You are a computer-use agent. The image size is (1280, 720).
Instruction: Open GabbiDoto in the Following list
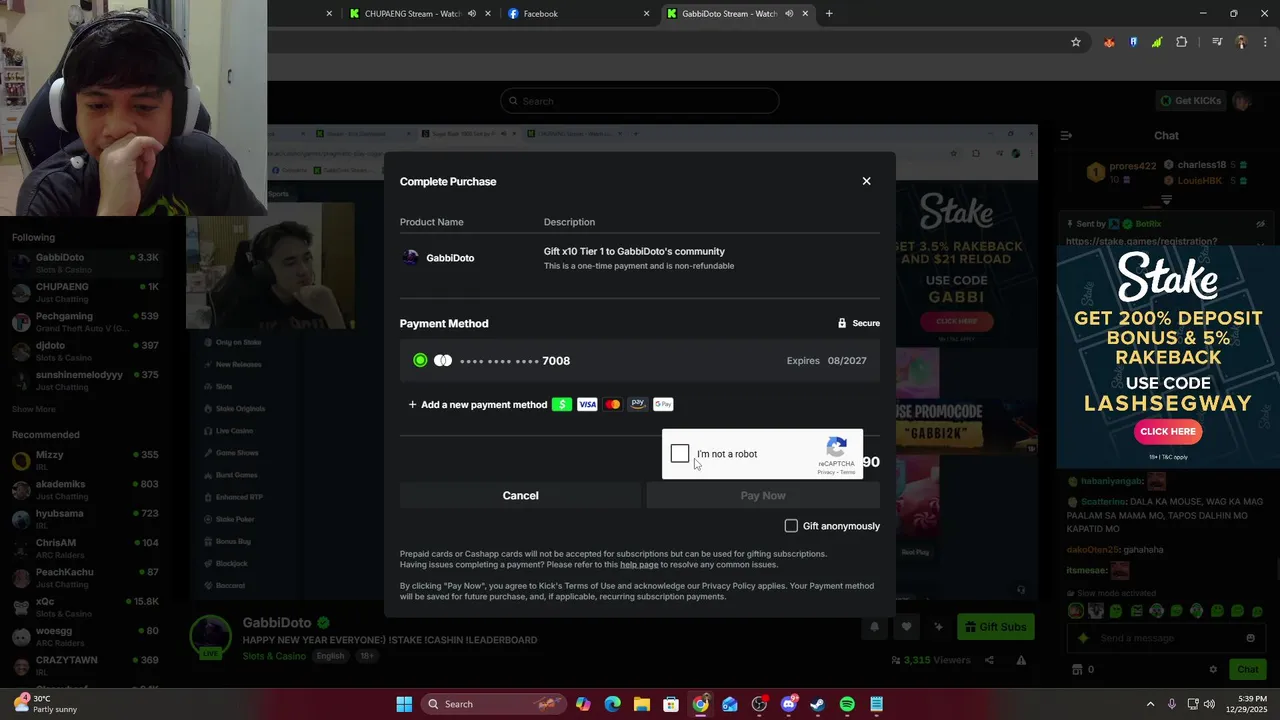90,263
